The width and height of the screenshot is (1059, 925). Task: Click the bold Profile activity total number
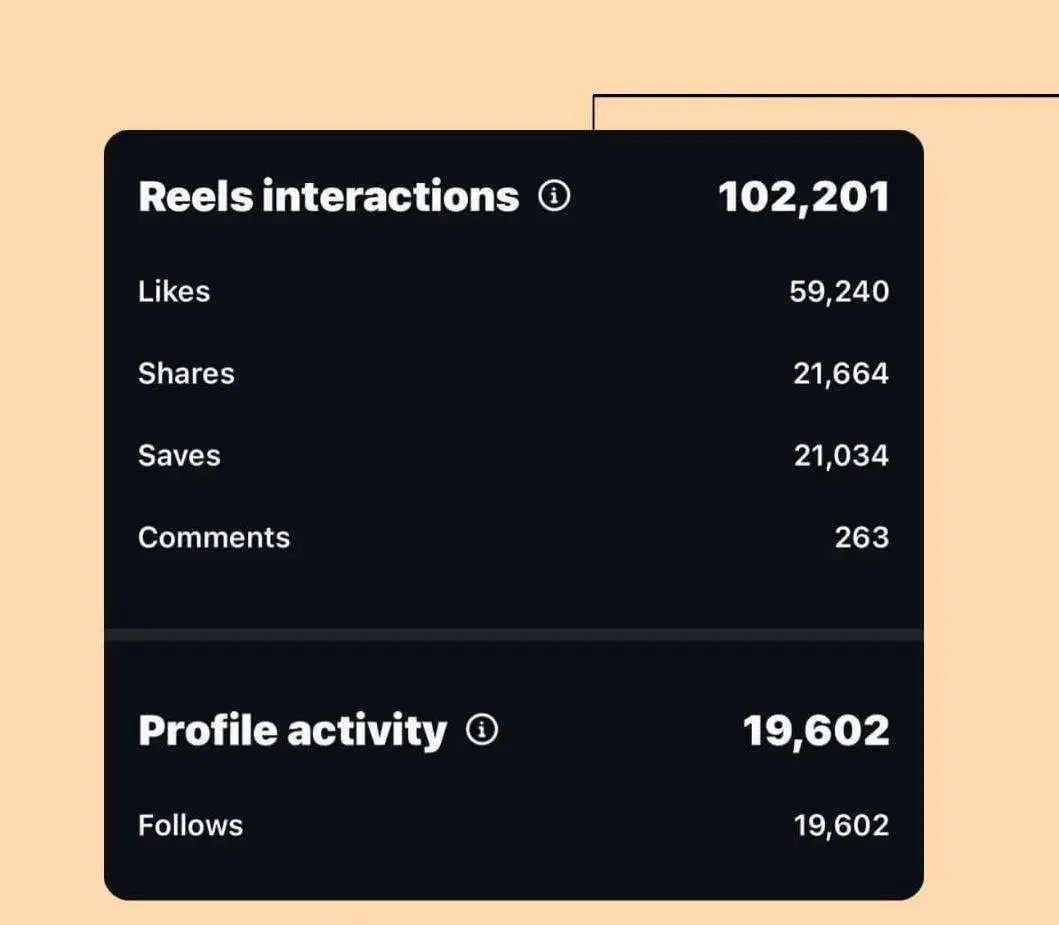[x=815, y=731]
